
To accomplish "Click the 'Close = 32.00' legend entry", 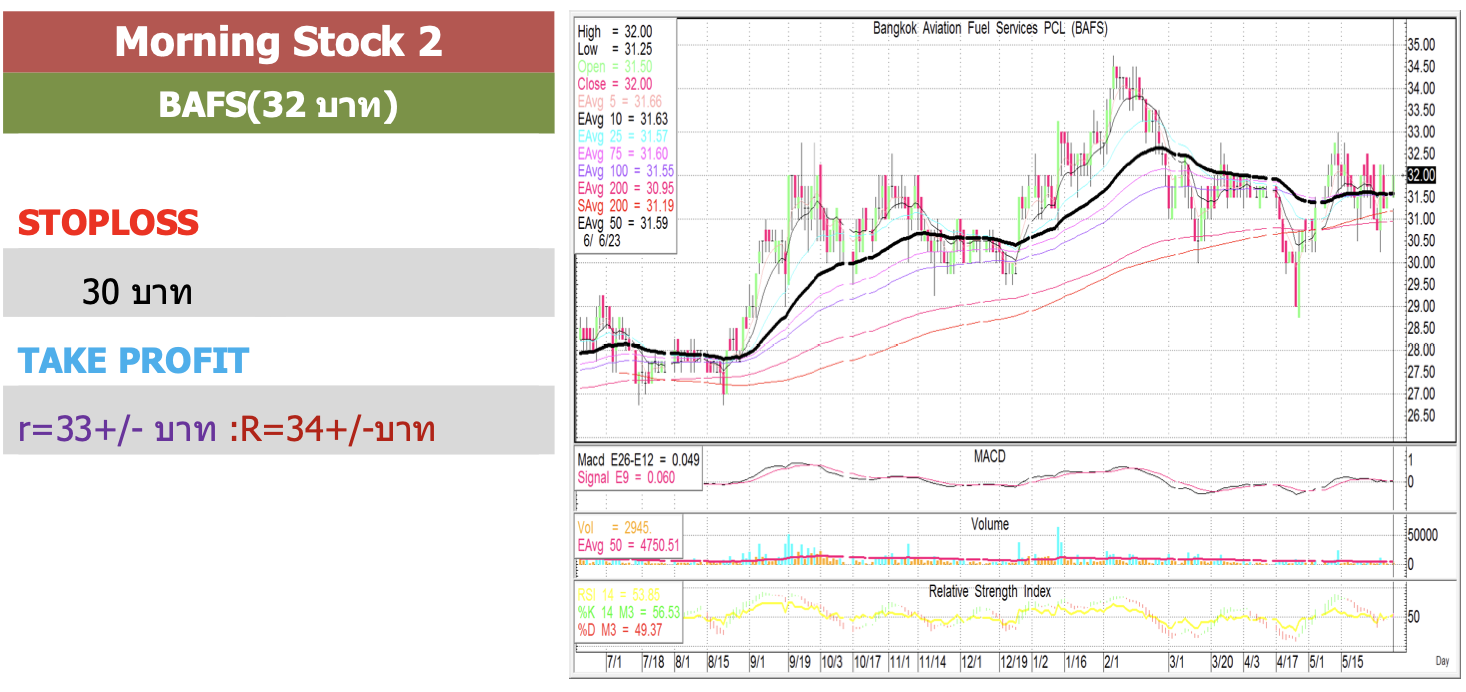I will coord(615,84).
